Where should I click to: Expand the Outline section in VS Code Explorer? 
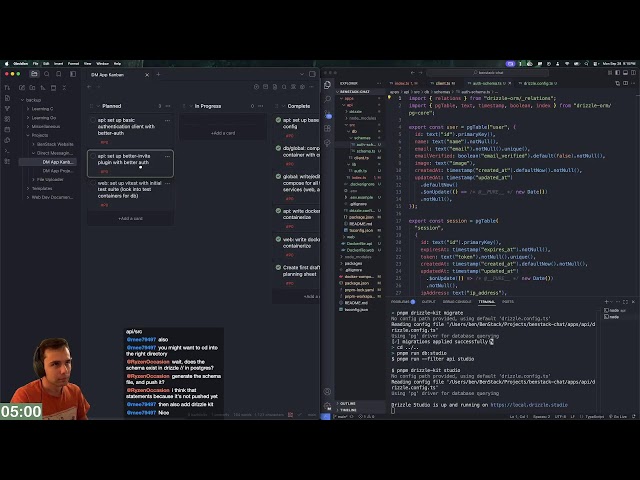click(x=347, y=403)
